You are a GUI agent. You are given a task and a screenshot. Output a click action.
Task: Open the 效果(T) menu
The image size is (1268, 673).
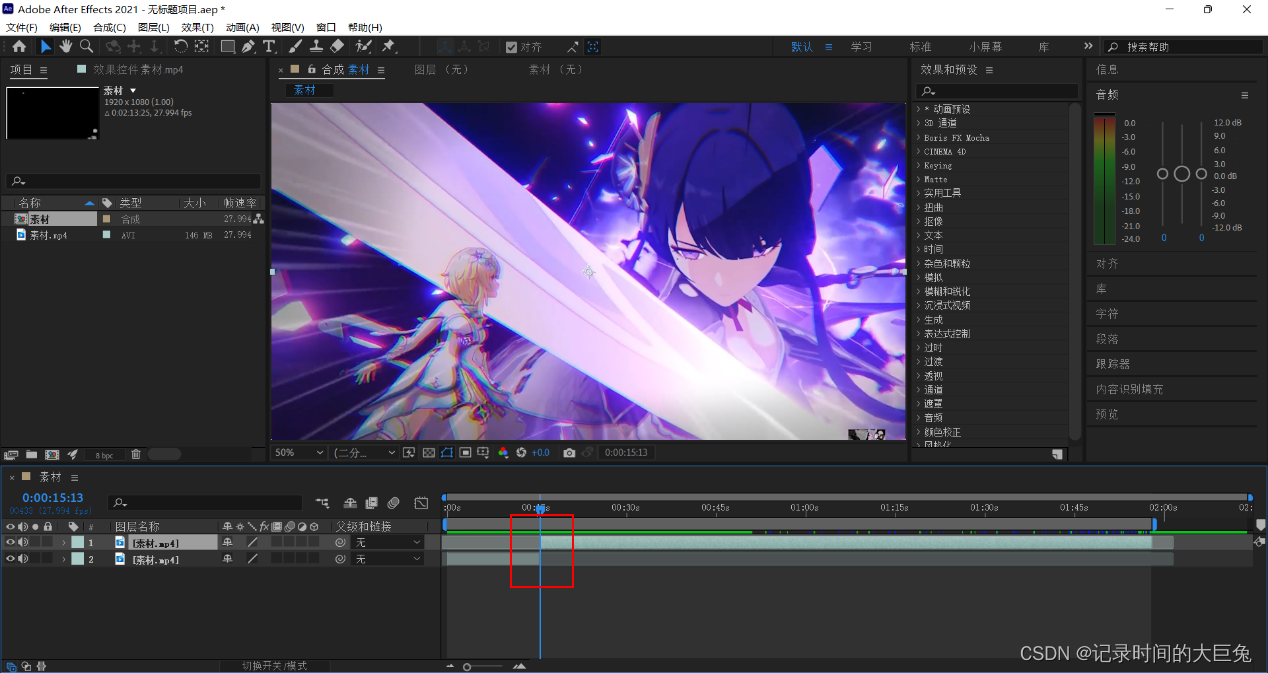click(197, 28)
